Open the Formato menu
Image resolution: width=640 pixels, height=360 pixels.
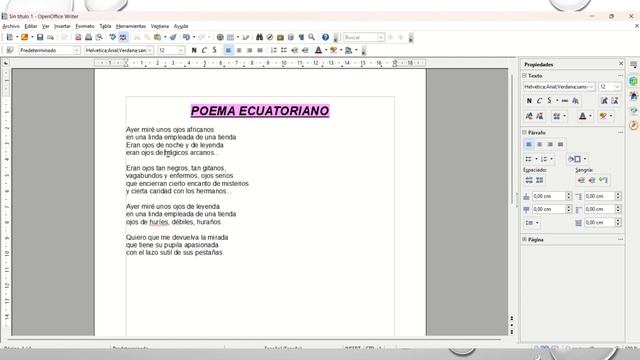[x=85, y=26]
